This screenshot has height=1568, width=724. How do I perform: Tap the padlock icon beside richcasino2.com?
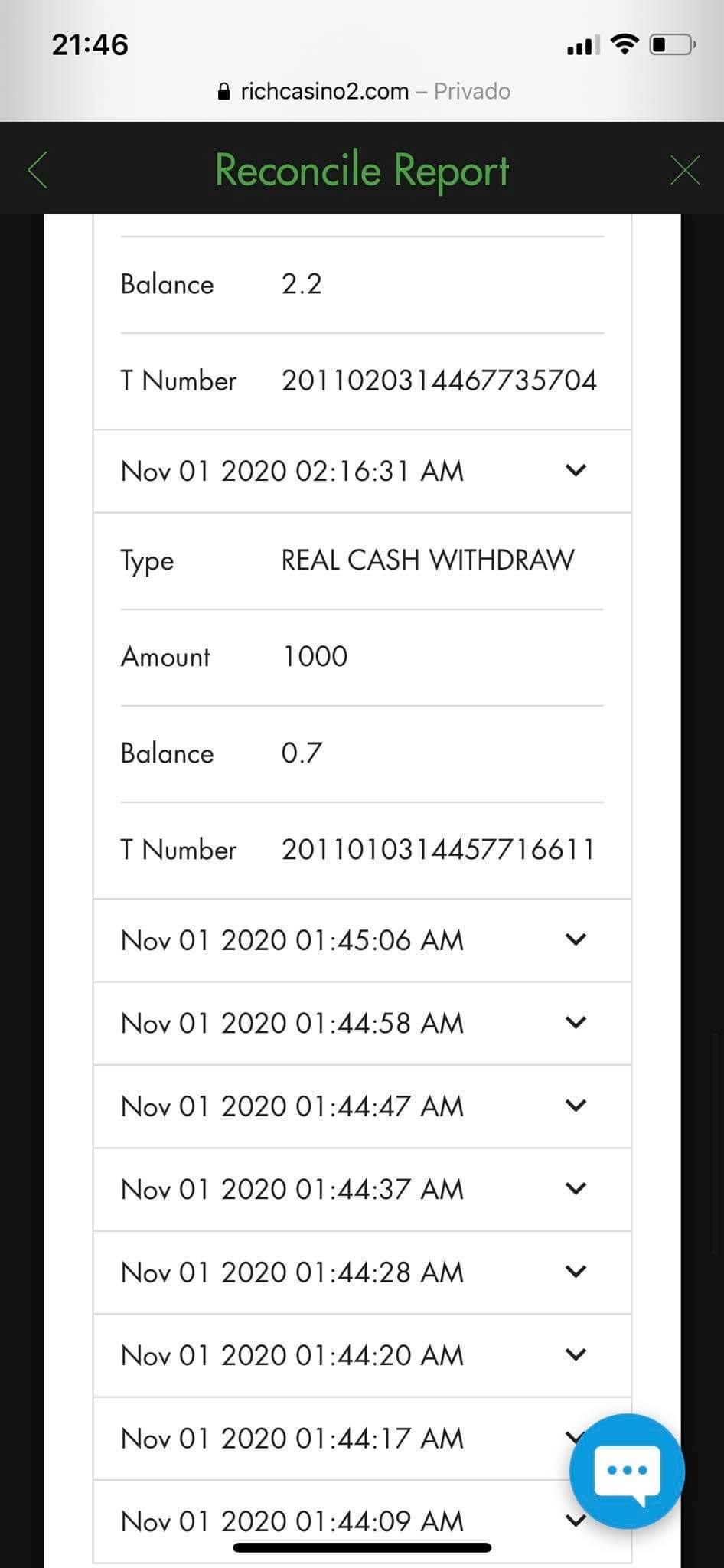223,92
